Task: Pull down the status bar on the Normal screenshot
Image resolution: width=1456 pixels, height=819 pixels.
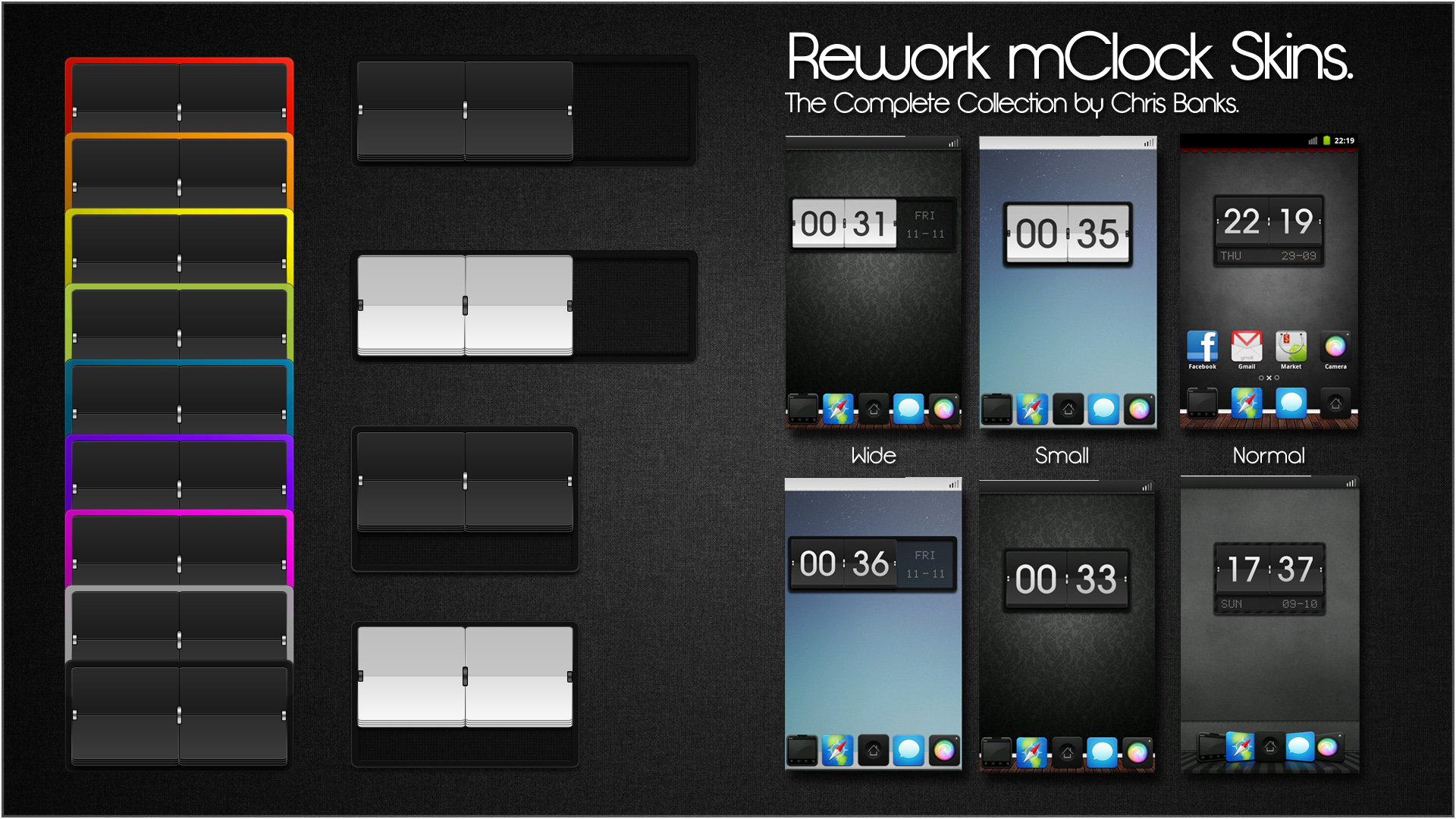Action: (x=1268, y=140)
